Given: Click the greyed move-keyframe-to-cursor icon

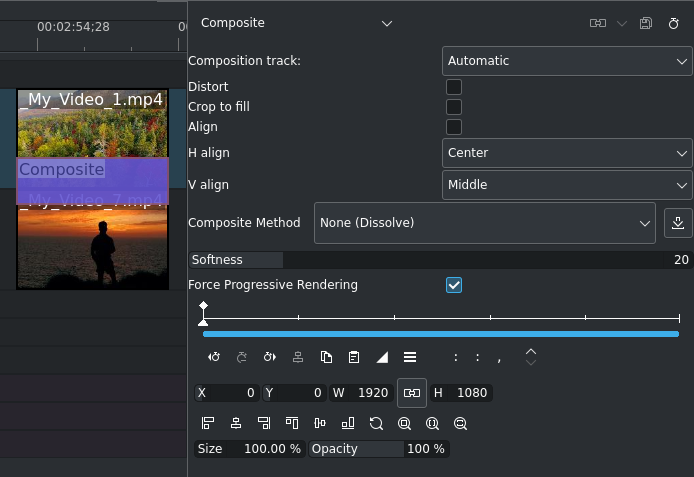Looking at the screenshot, I should (298, 357).
